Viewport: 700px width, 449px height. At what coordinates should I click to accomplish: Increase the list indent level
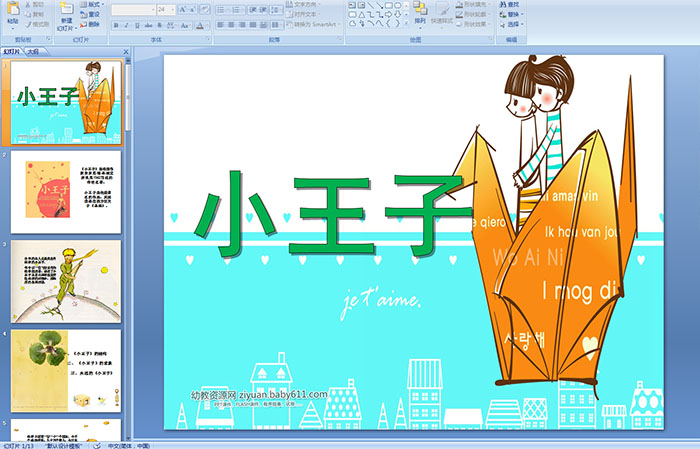pos(263,9)
